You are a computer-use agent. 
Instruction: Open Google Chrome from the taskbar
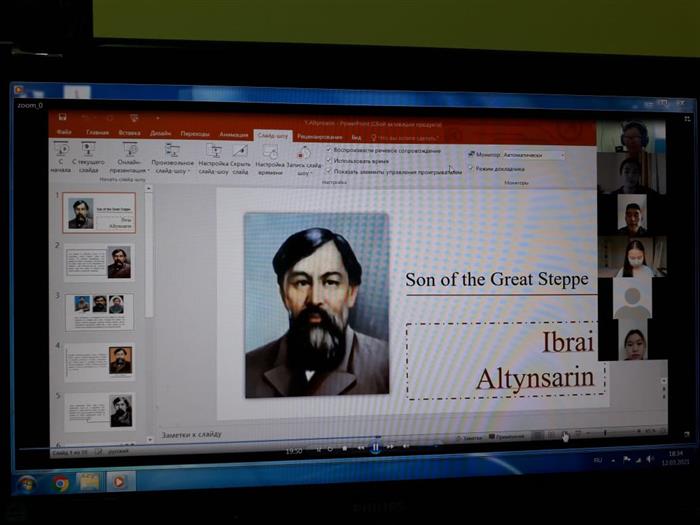[x=60, y=483]
